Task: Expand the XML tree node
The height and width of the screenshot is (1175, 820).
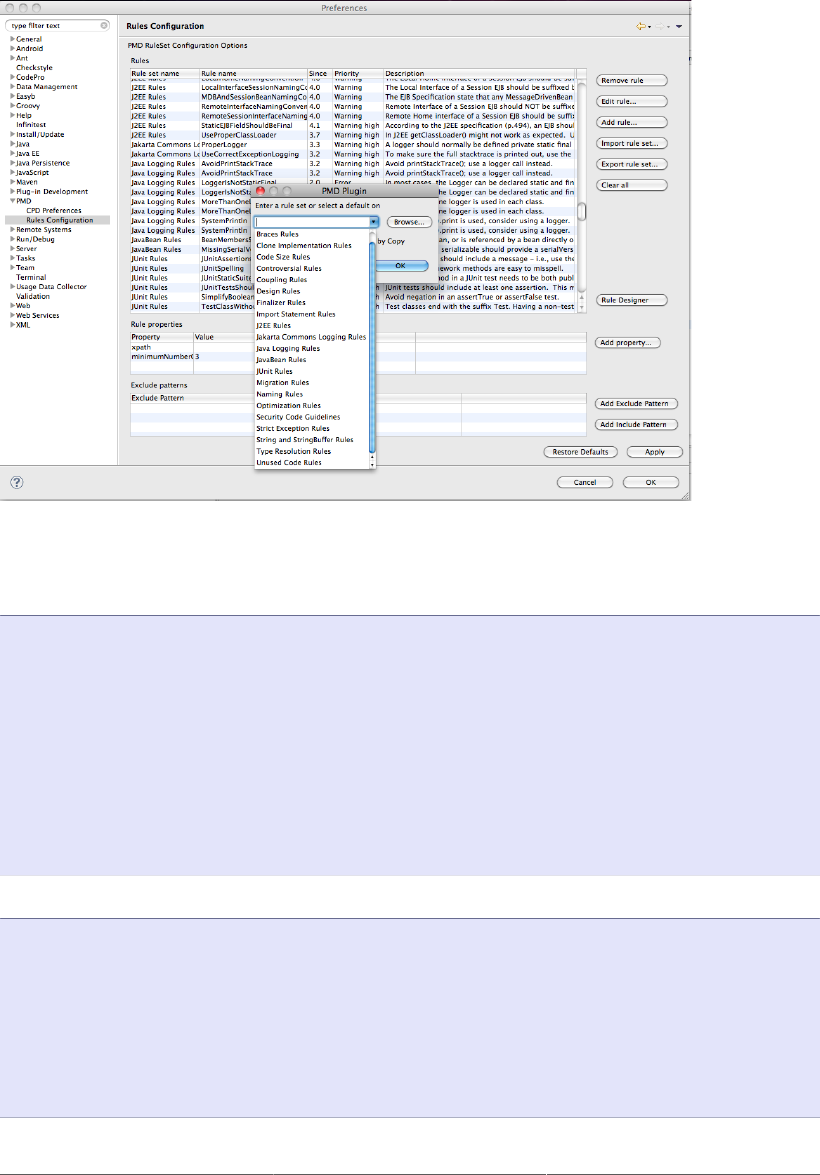Action: (12, 324)
